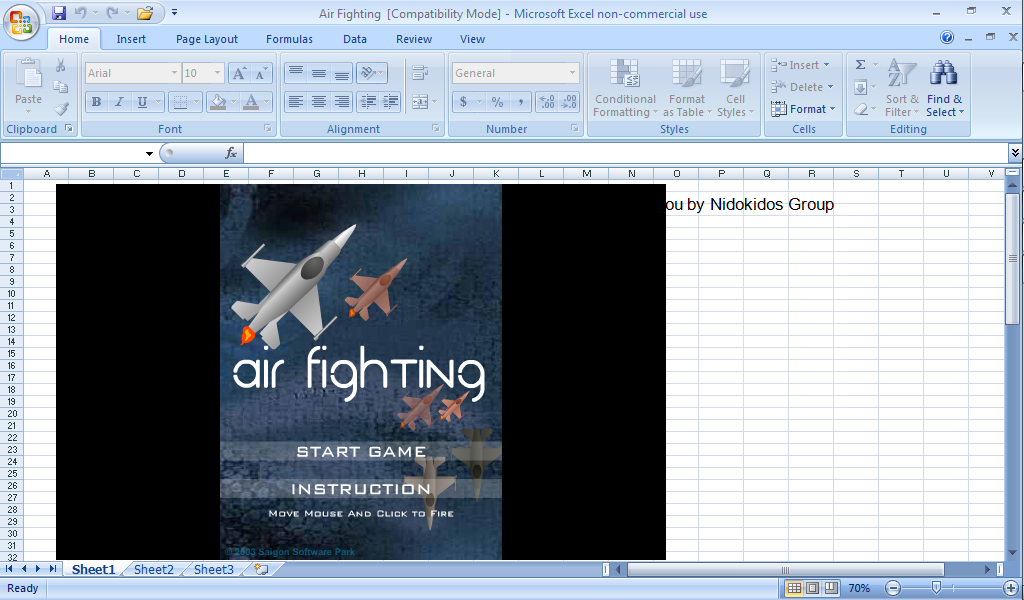Apply Accounting dollar format
The width and height of the screenshot is (1024, 600).
[464, 102]
